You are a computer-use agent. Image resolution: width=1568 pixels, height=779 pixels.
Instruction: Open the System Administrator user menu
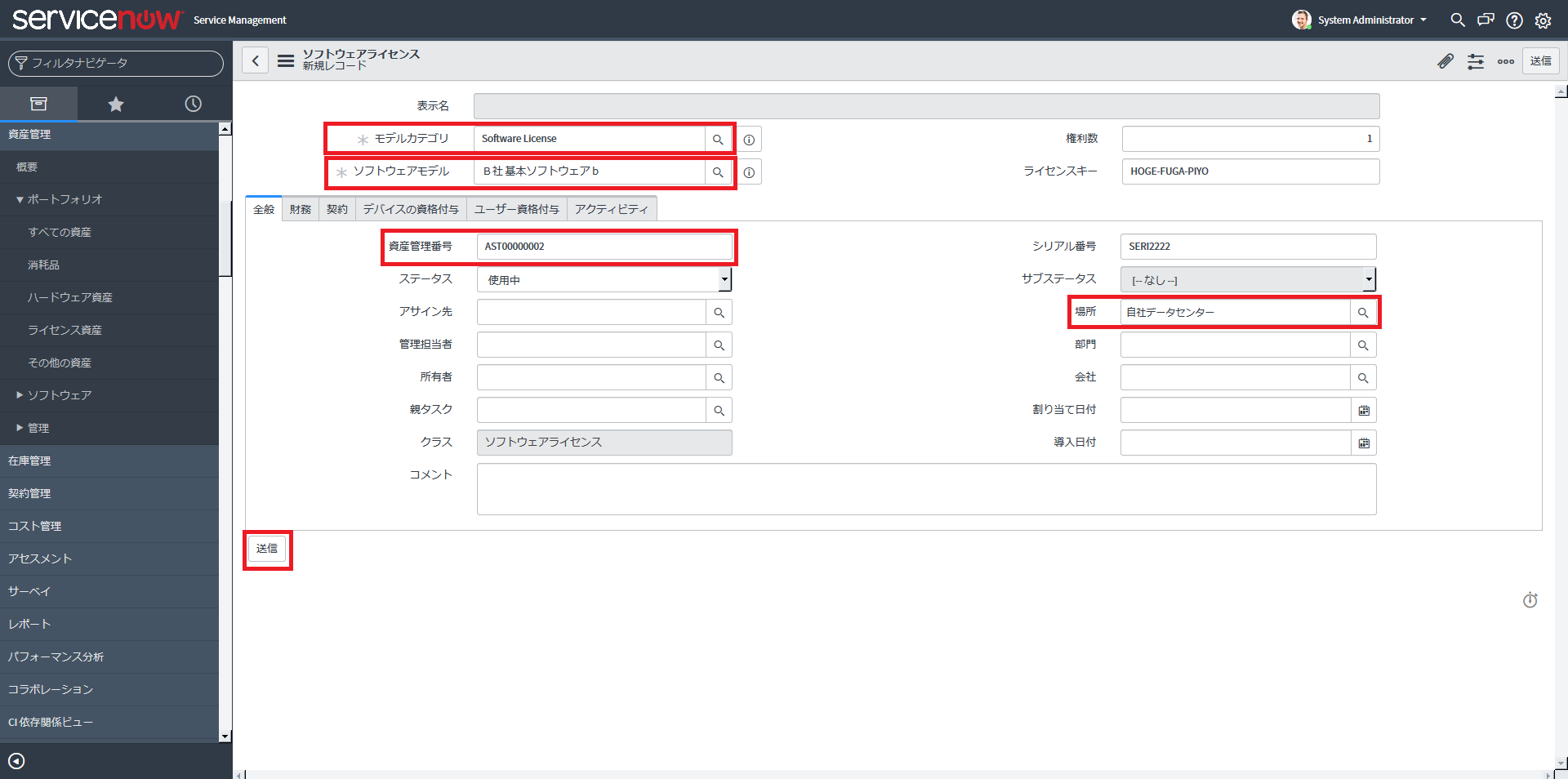click(x=1360, y=20)
